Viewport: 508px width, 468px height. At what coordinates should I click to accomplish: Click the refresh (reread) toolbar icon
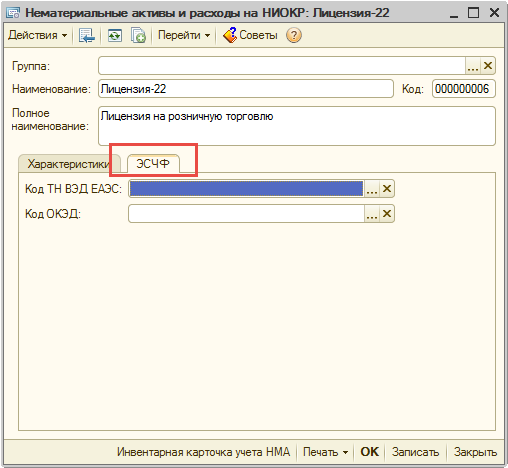(x=115, y=35)
